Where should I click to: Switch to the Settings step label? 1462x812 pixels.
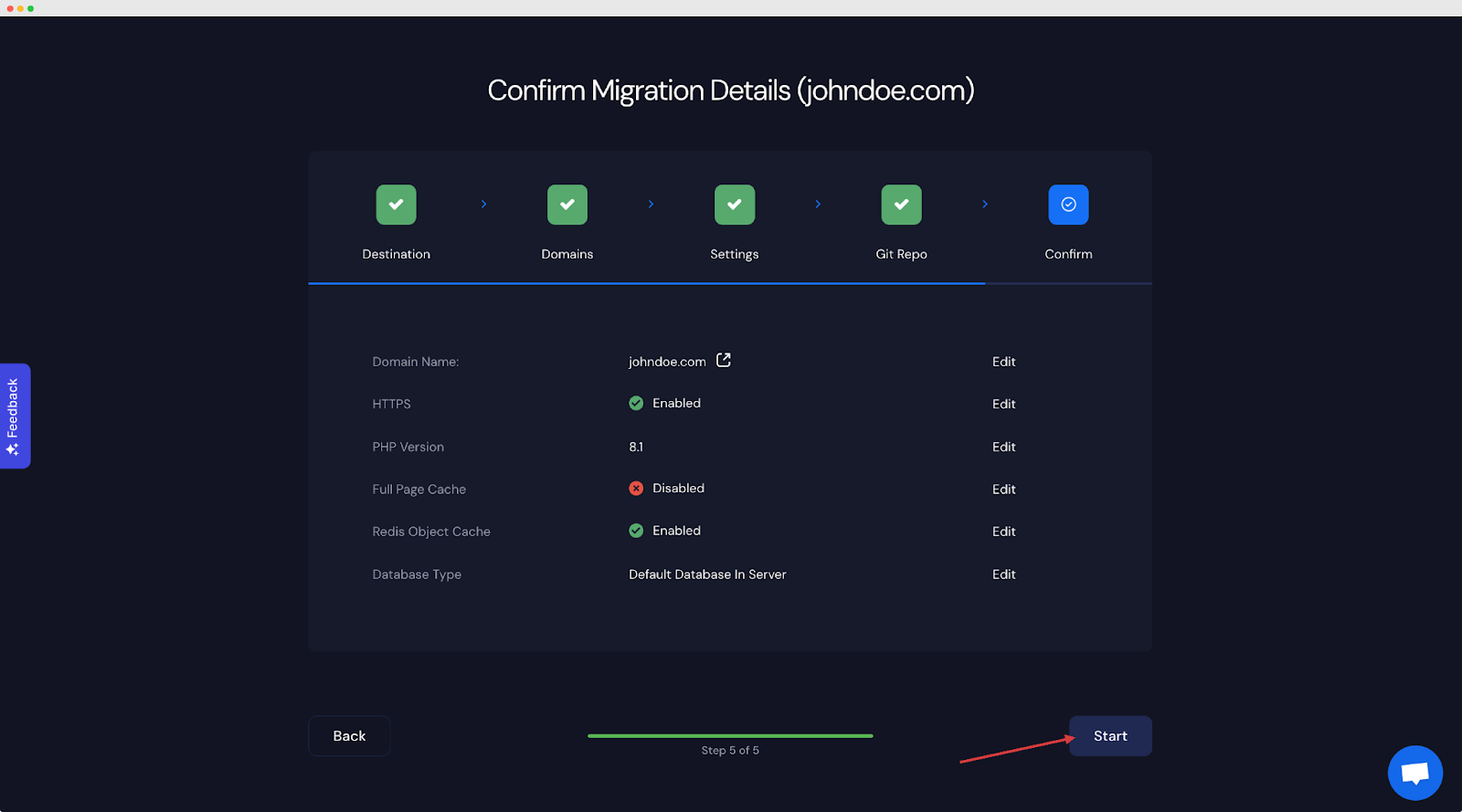tap(734, 254)
